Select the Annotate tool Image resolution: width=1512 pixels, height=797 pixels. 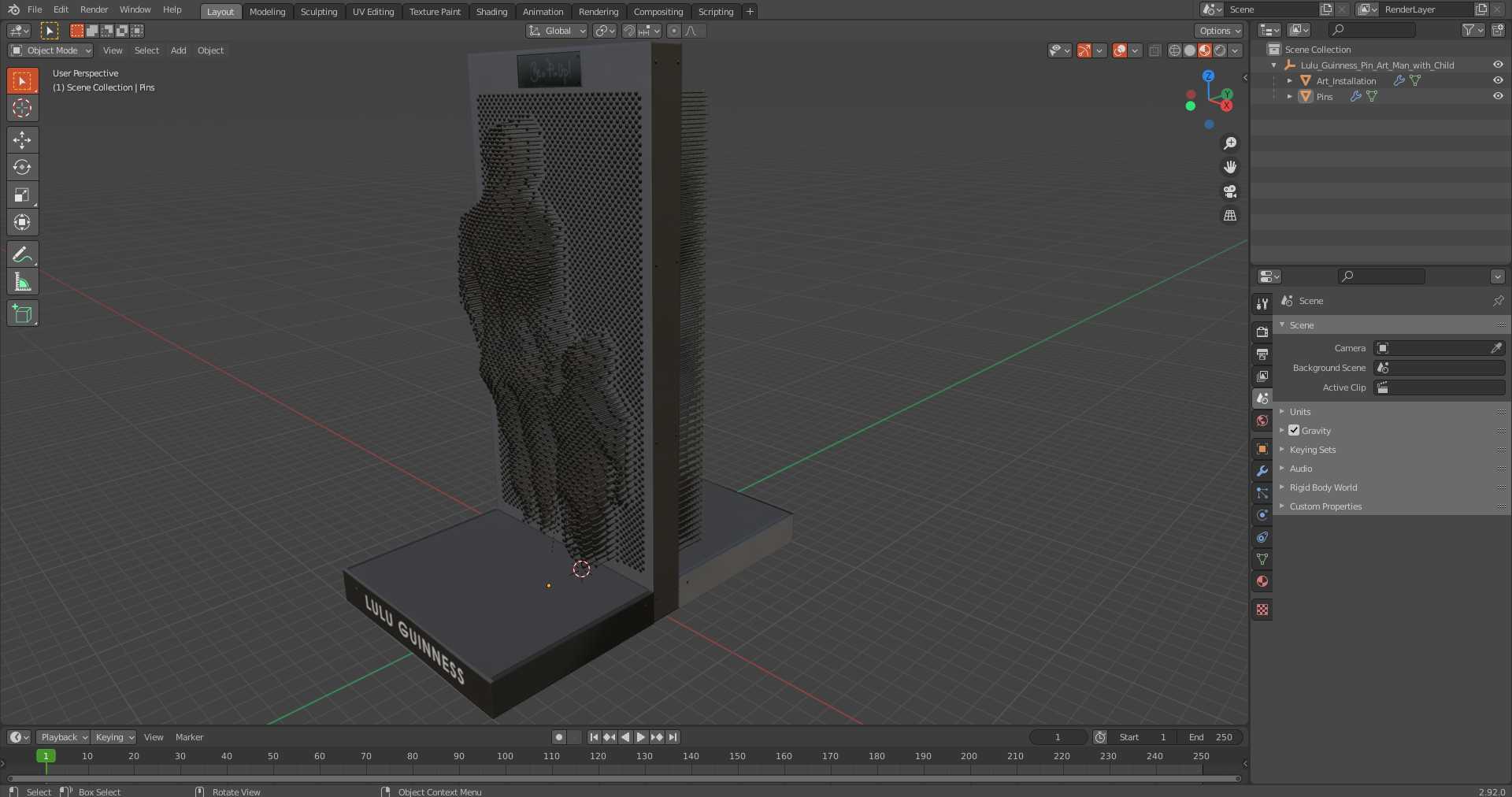click(x=22, y=254)
